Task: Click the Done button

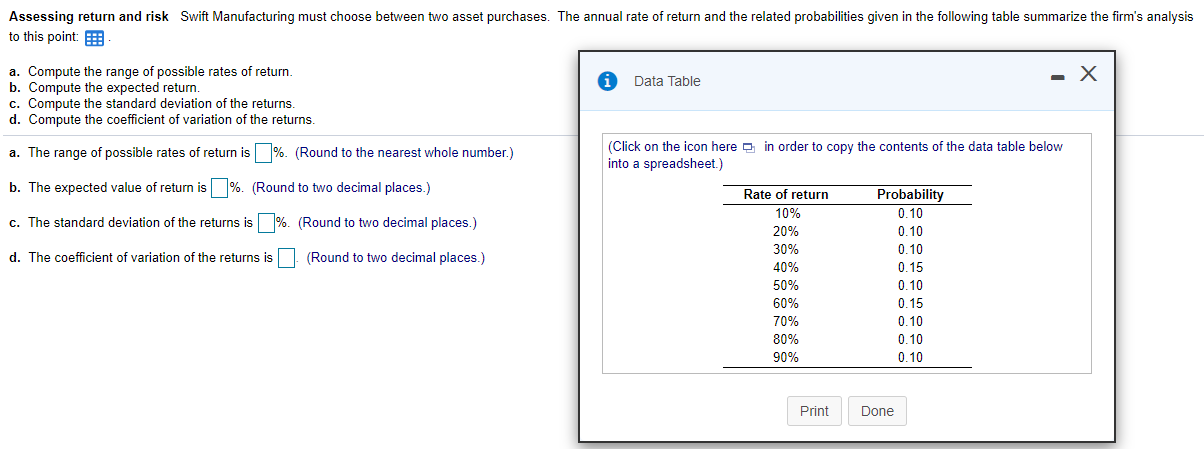Action: (x=877, y=411)
